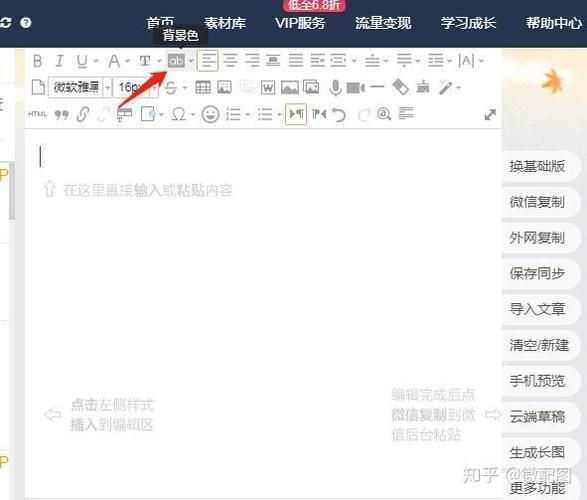Insert a horizontal divider line
This screenshot has width=587, height=500.
tap(377, 87)
